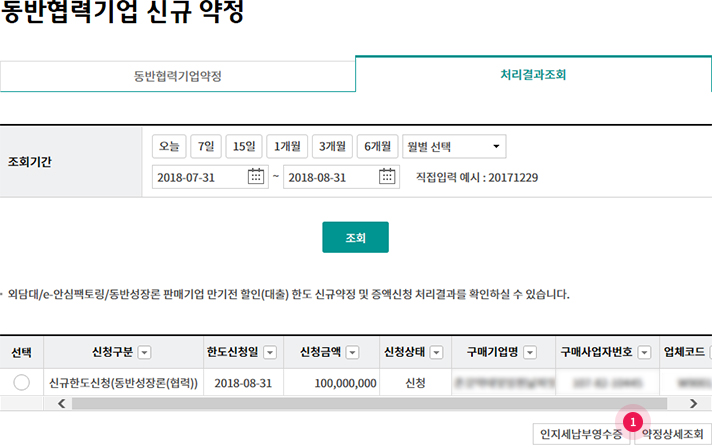
Task: Click the start date field 2018-07-31
Action: click(x=200, y=177)
